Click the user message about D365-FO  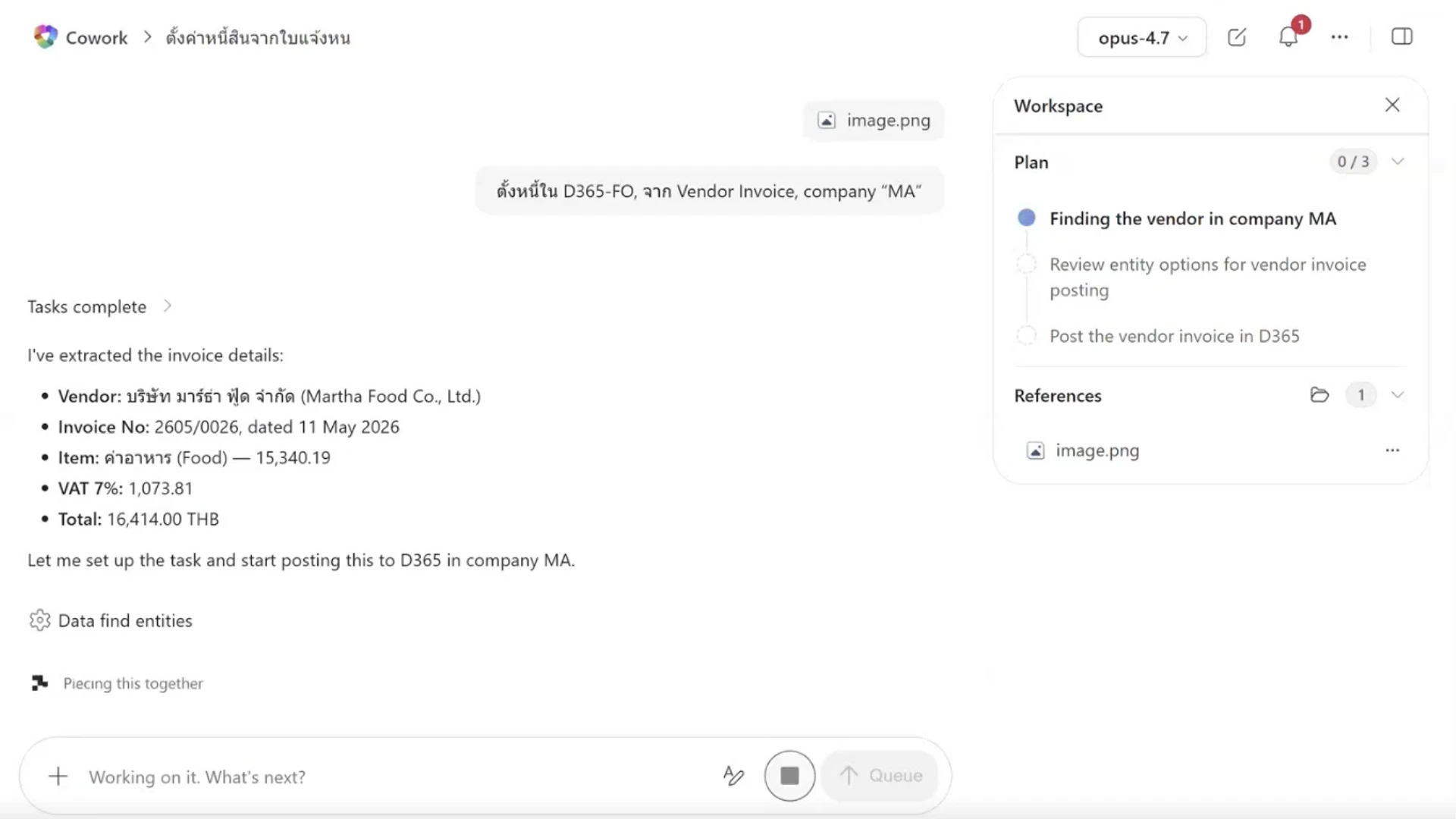click(709, 191)
